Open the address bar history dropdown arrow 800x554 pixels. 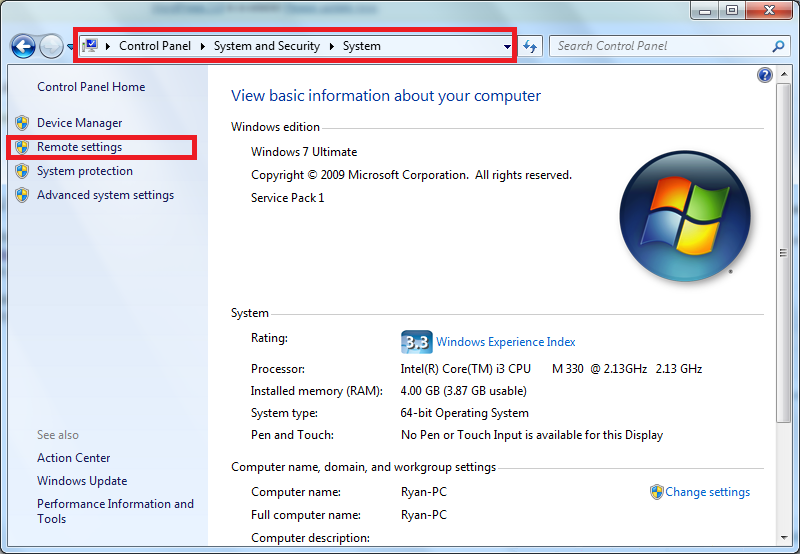point(507,46)
